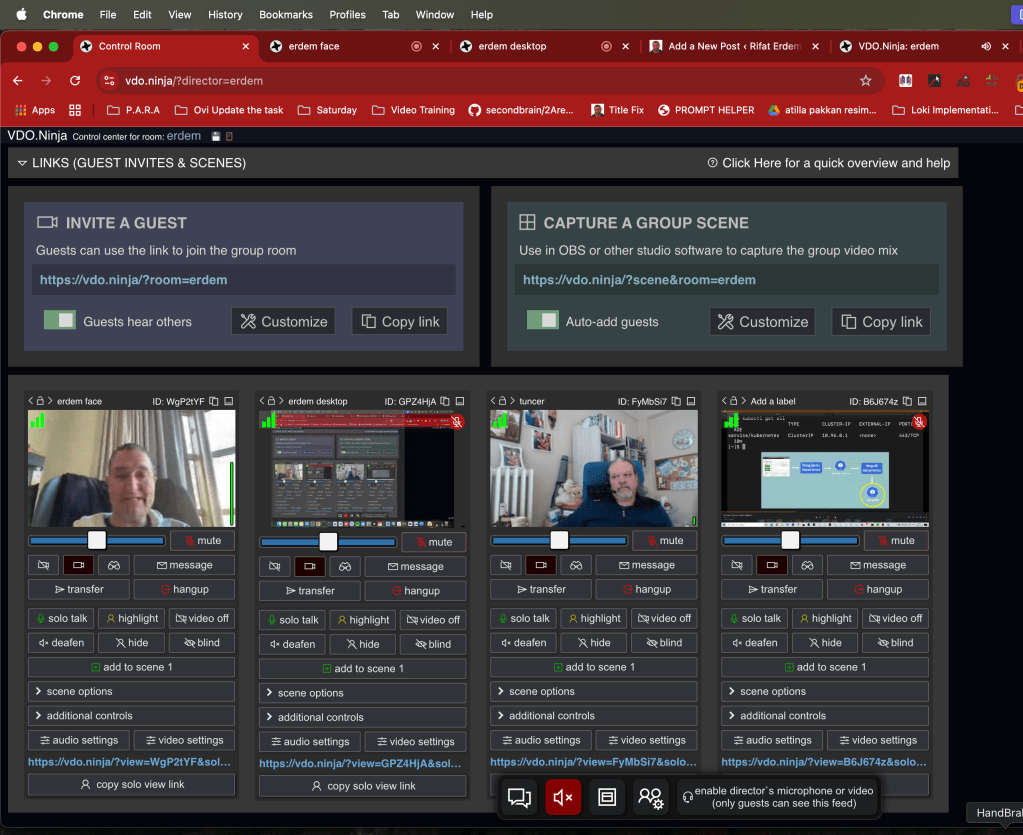Image resolution: width=1023 pixels, height=835 pixels.
Task: Click the tuncer video preview thumbnail
Action: click(x=594, y=468)
